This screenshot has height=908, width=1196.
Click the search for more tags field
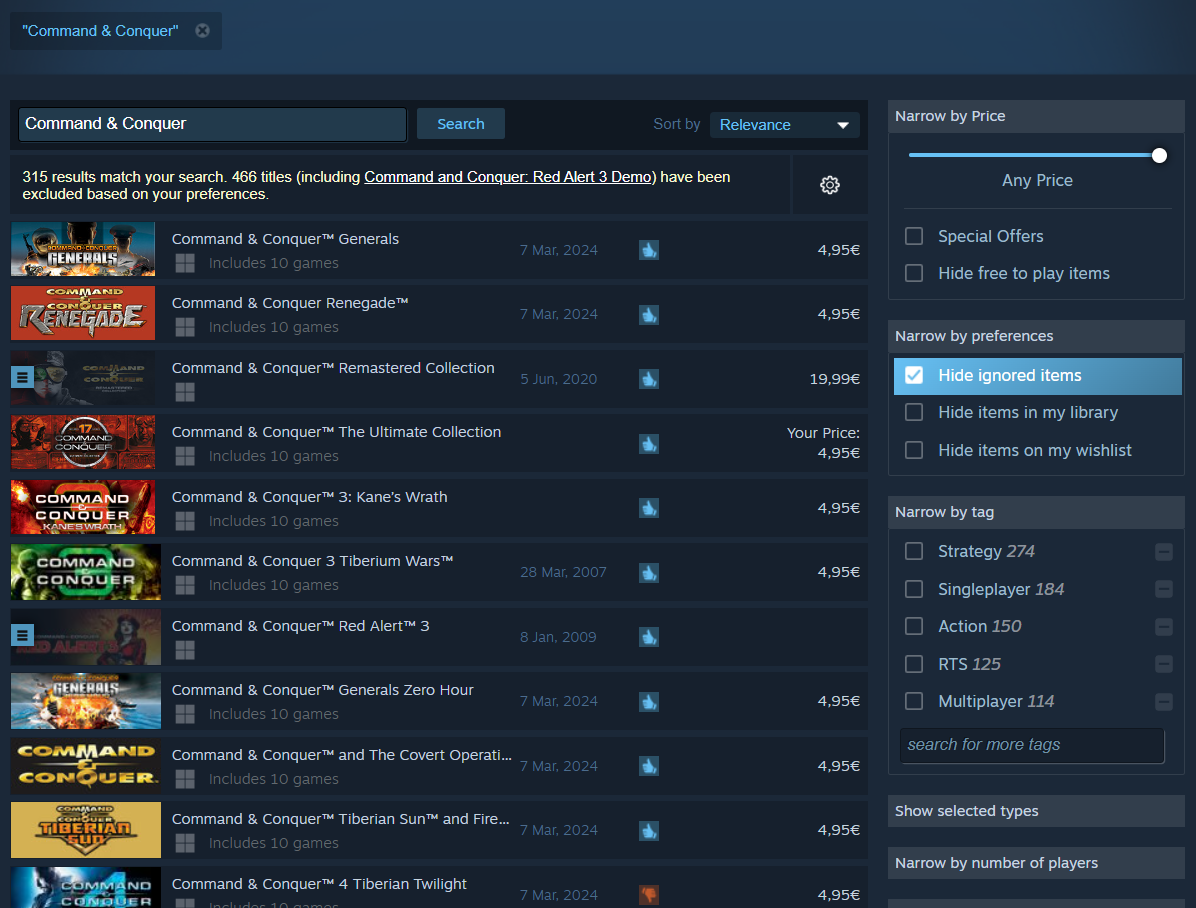1032,745
